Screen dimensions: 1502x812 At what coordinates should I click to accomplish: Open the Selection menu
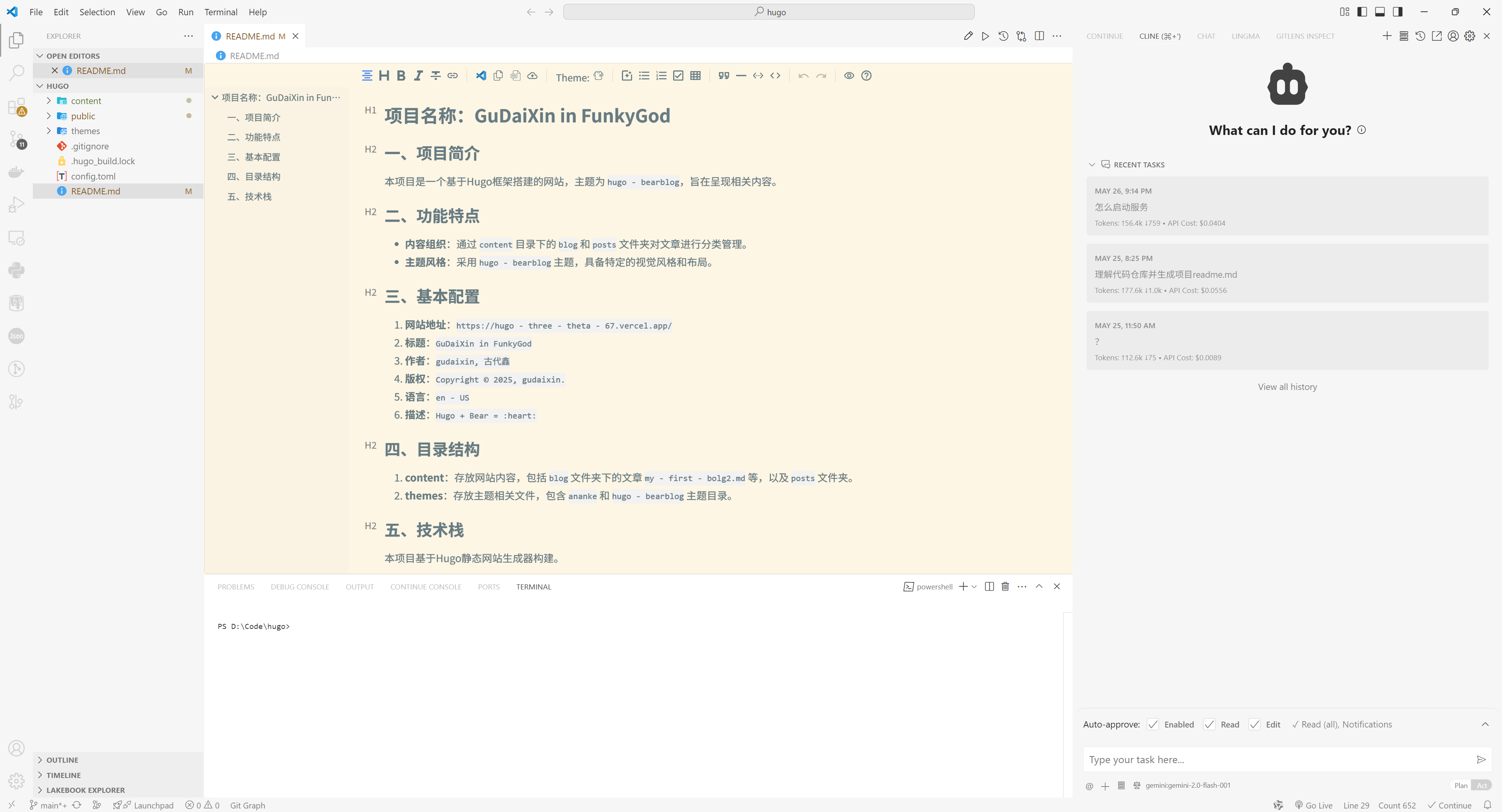click(x=97, y=12)
